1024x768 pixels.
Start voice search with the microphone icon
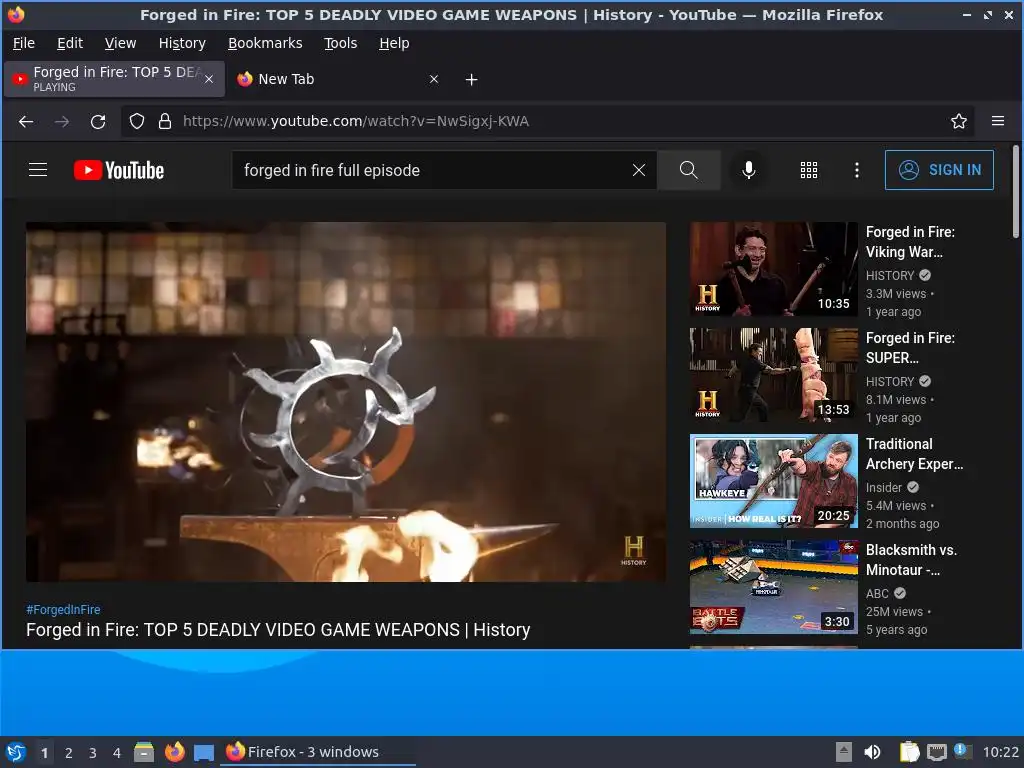pyautogui.click(x=749, y=170)
